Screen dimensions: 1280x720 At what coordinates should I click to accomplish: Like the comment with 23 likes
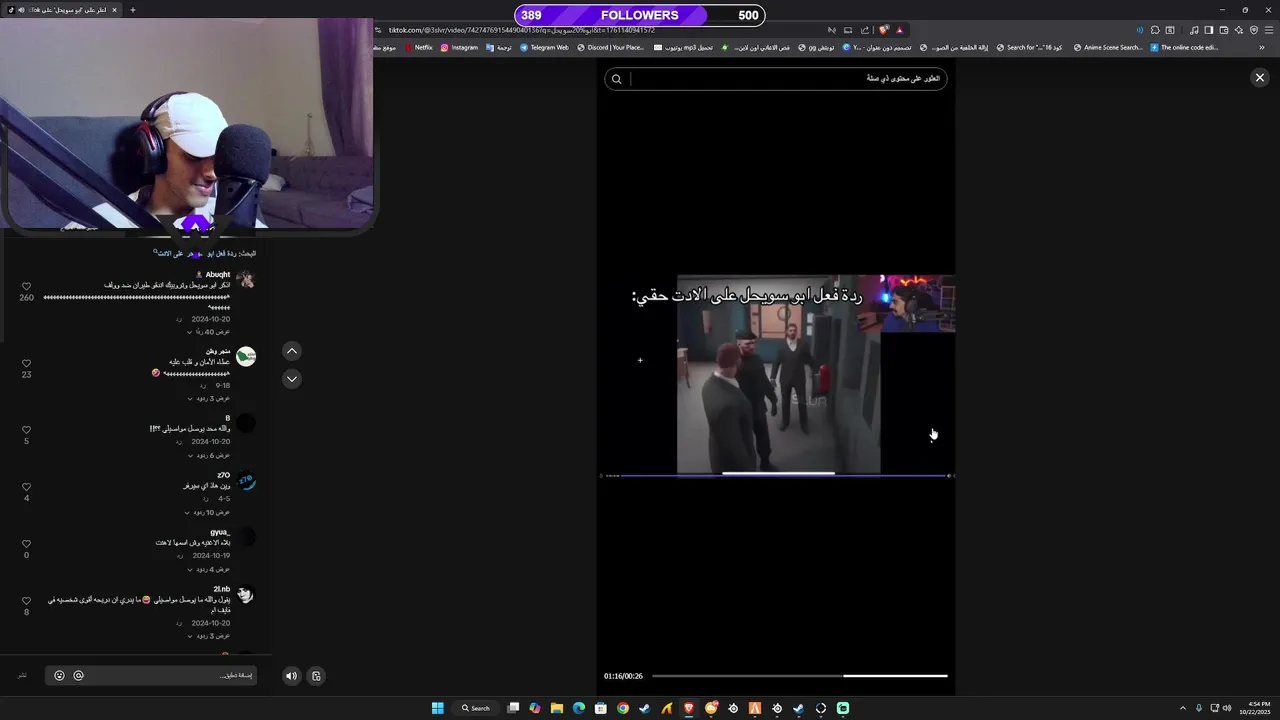pyautogui.click(x=26, y=363)
